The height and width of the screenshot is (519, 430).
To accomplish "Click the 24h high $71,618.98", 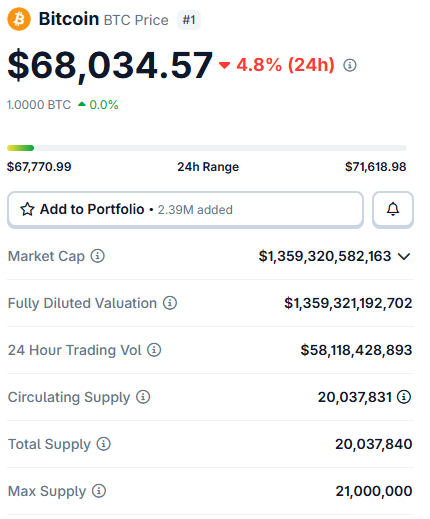I will pyautogui.click(x=376, y=167).
